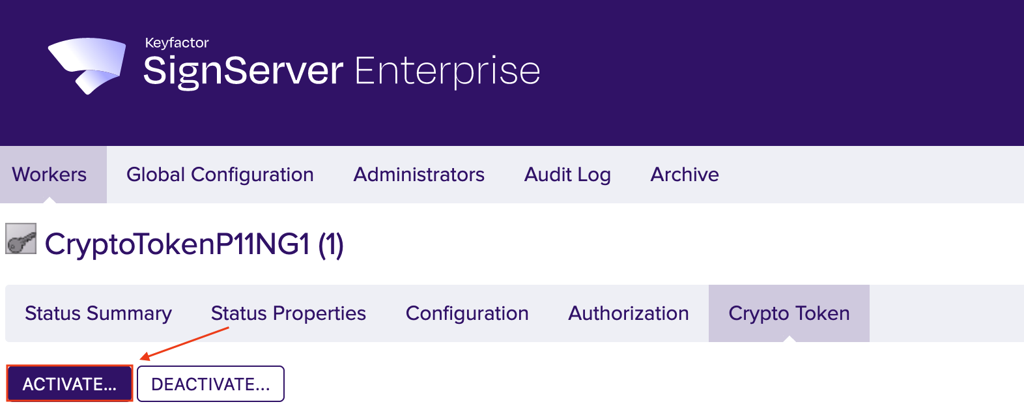Switch to the Status Summary tab
The image size is (1024, 417).
(98, 313)
